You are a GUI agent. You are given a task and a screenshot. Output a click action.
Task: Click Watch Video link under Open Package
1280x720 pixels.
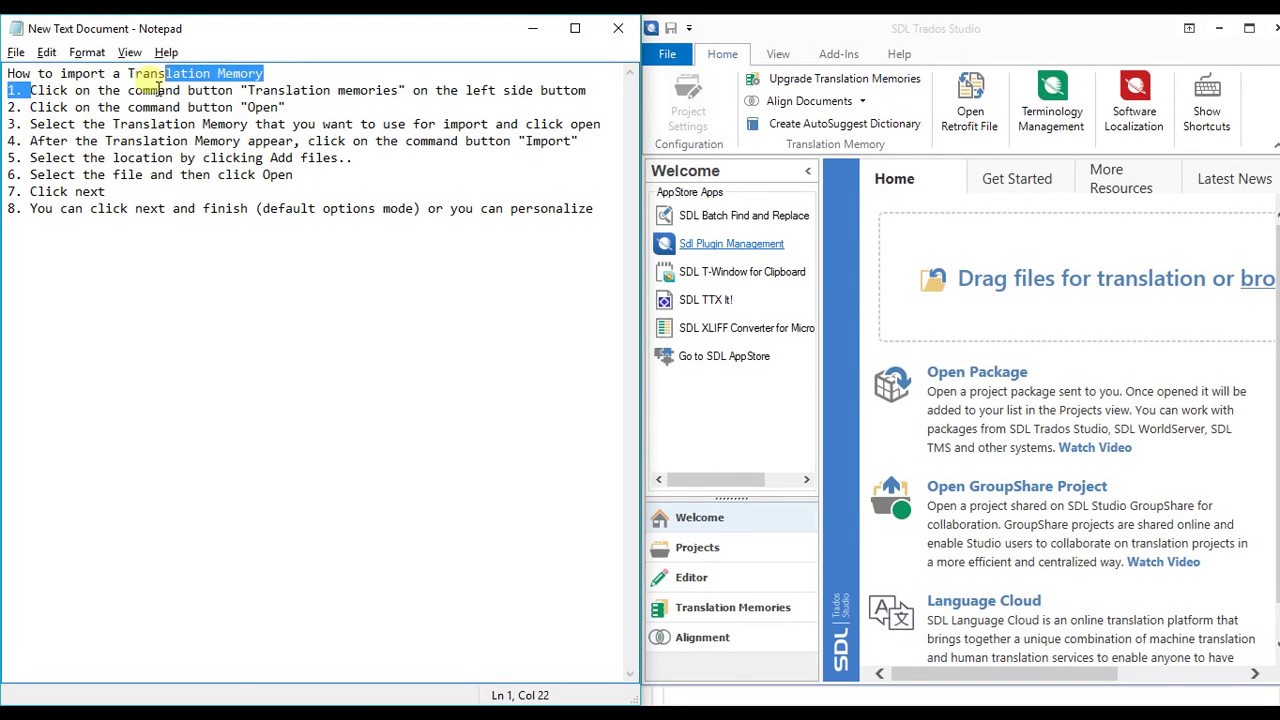[1095, 447]
